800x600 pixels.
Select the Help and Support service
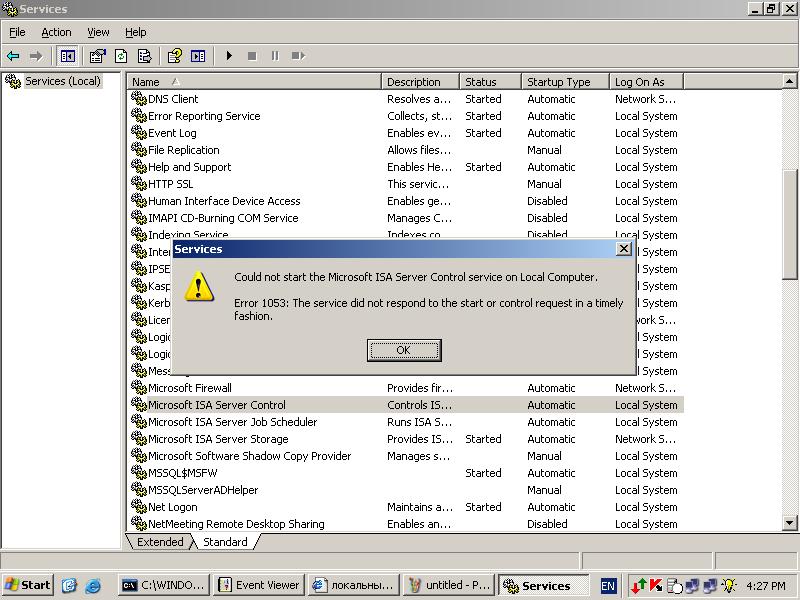click(189, 167)
